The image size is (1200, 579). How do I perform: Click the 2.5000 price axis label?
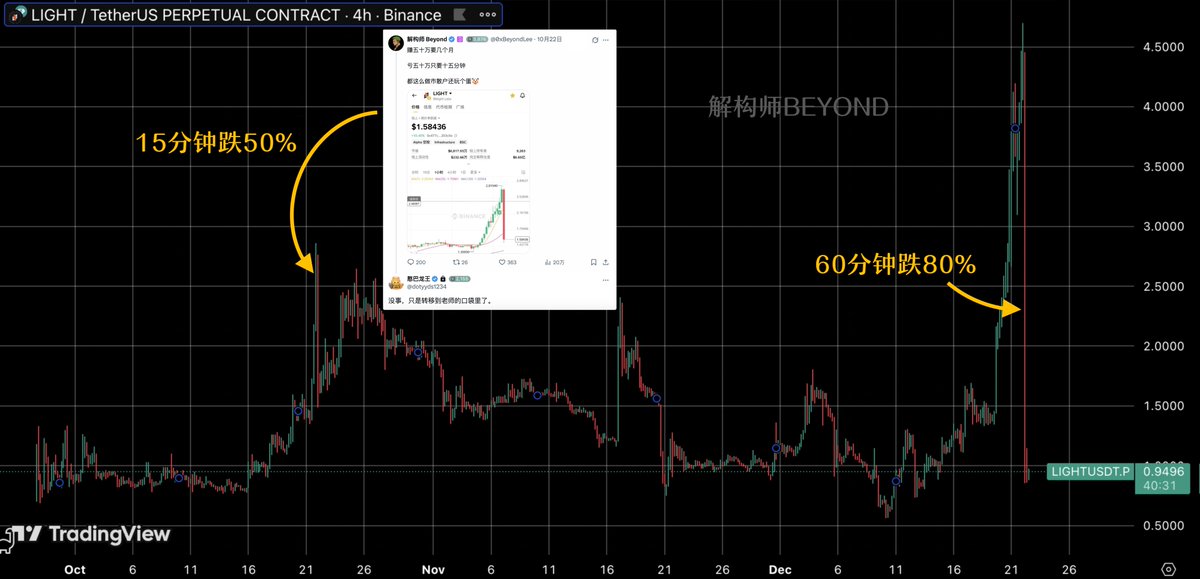[1162, 286]
